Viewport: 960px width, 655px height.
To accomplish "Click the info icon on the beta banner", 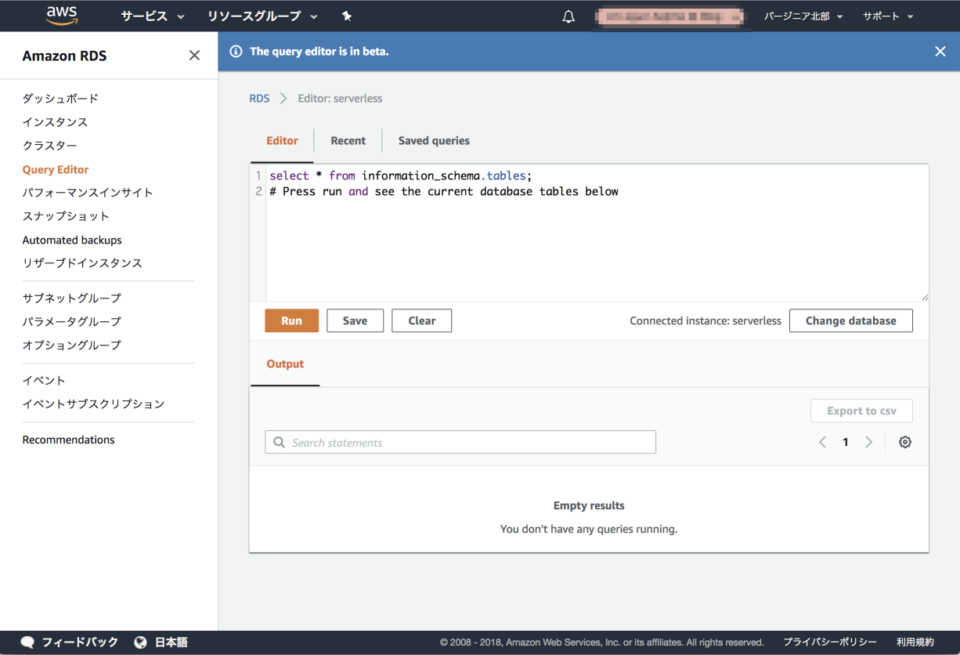I will (x=235, y=51).
